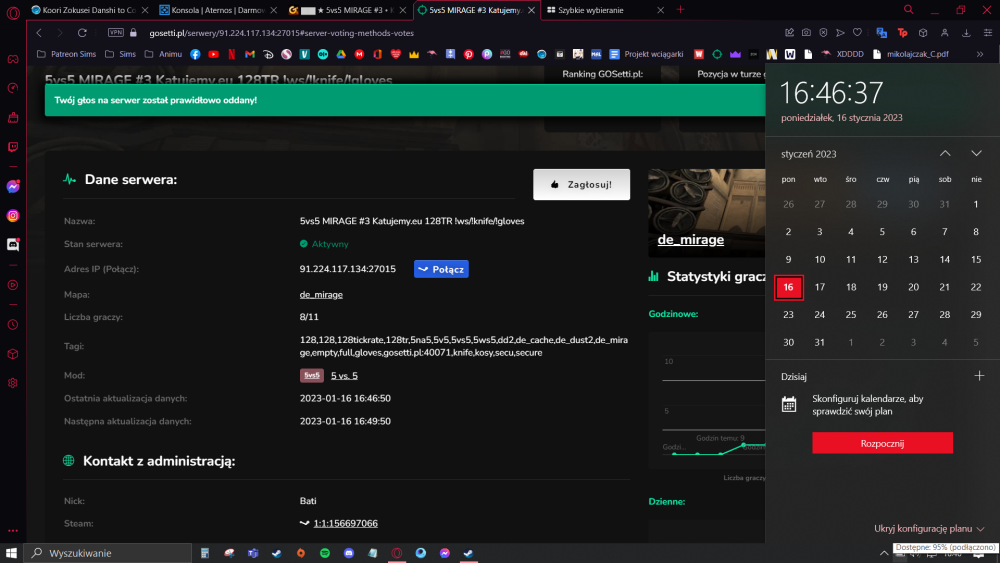Open 'XDDDD' bookmark
The image size is (1000, 563).
click(842, 54)
